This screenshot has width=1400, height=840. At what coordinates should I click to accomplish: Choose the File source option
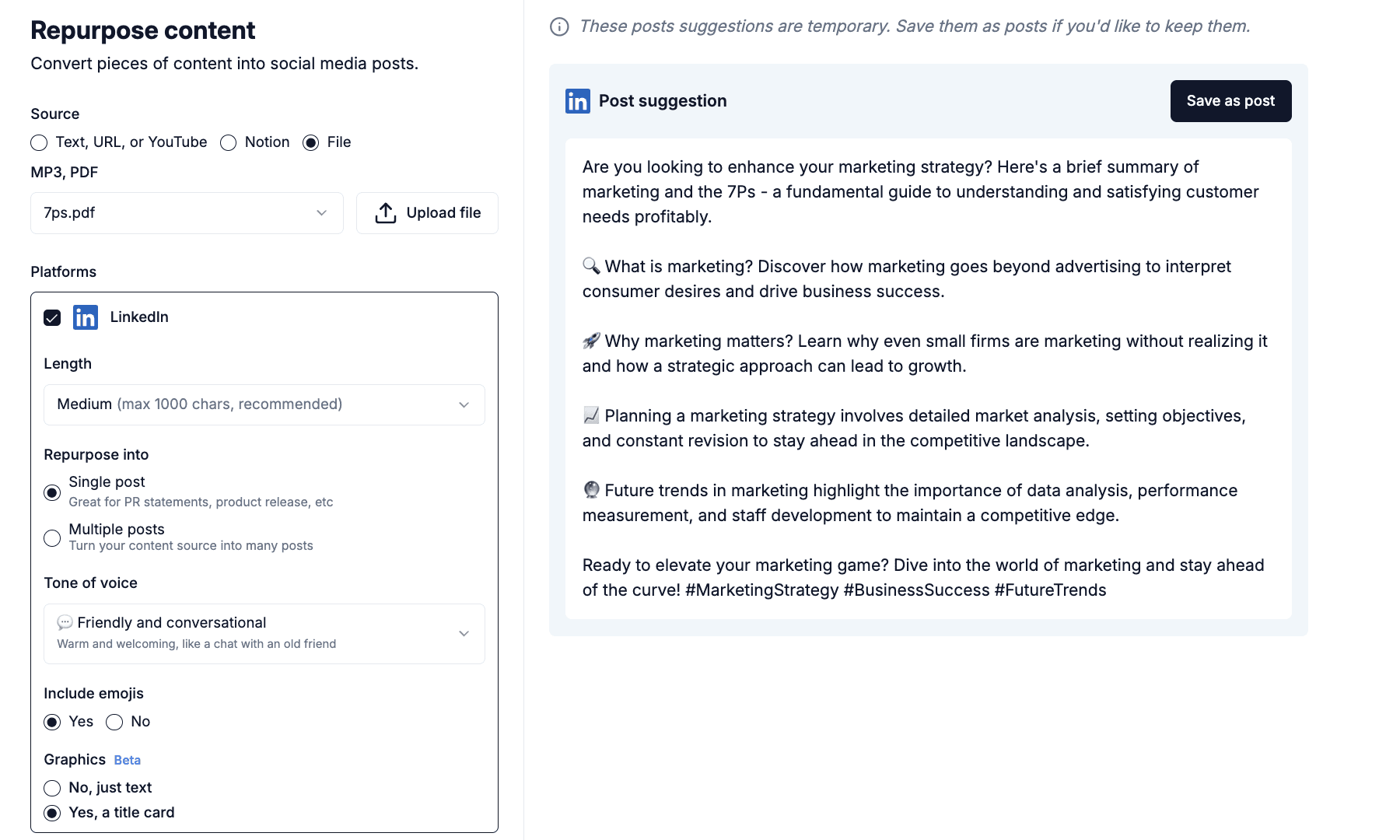(x=311, y=142)
